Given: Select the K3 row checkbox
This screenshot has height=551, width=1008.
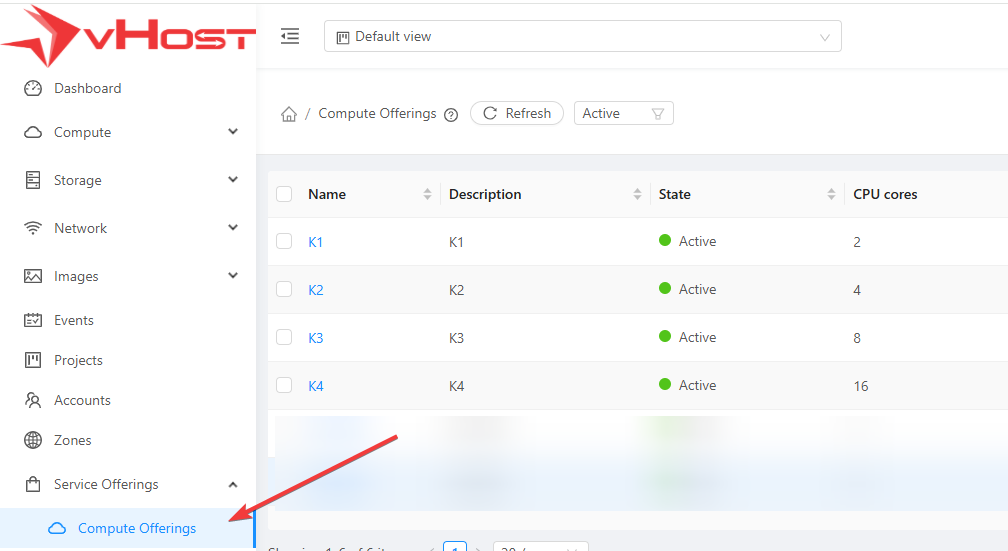Looking at the screenshot, I should tap(284, 337).
